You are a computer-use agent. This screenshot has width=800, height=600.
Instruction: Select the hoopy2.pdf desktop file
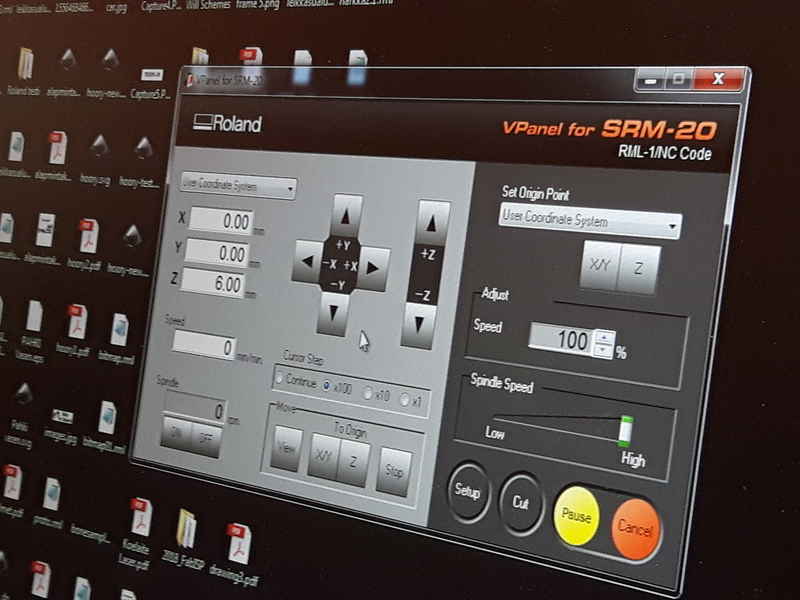click(87, 244)
